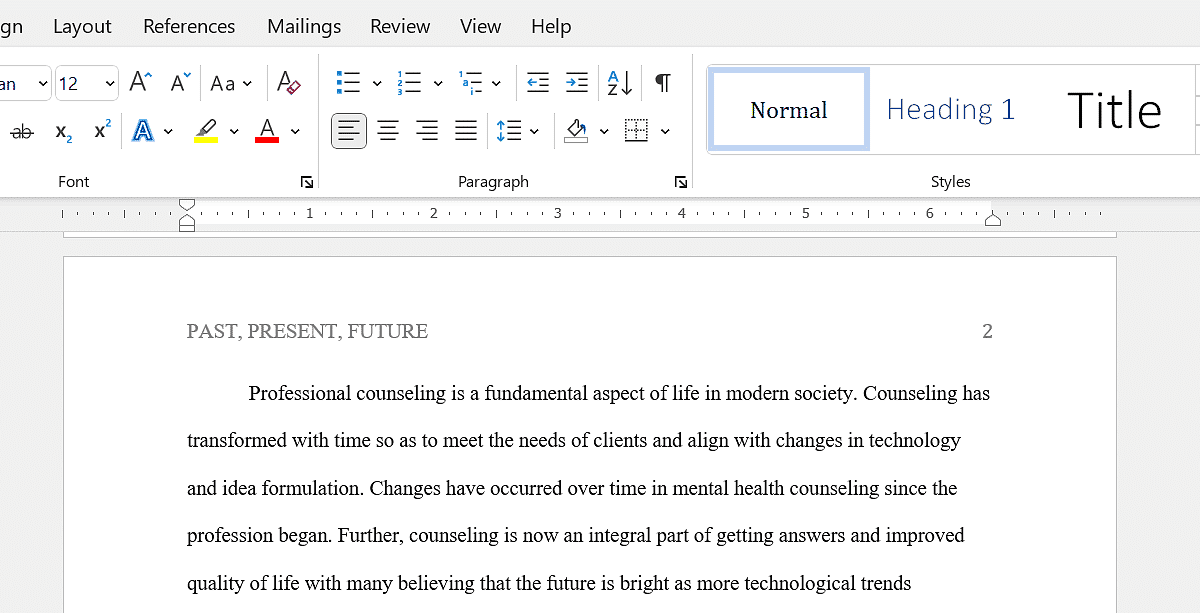The width and height of the screenshot is (1200, 613).
Task: Apply Heading 1 style
Action: pos(951,109)
